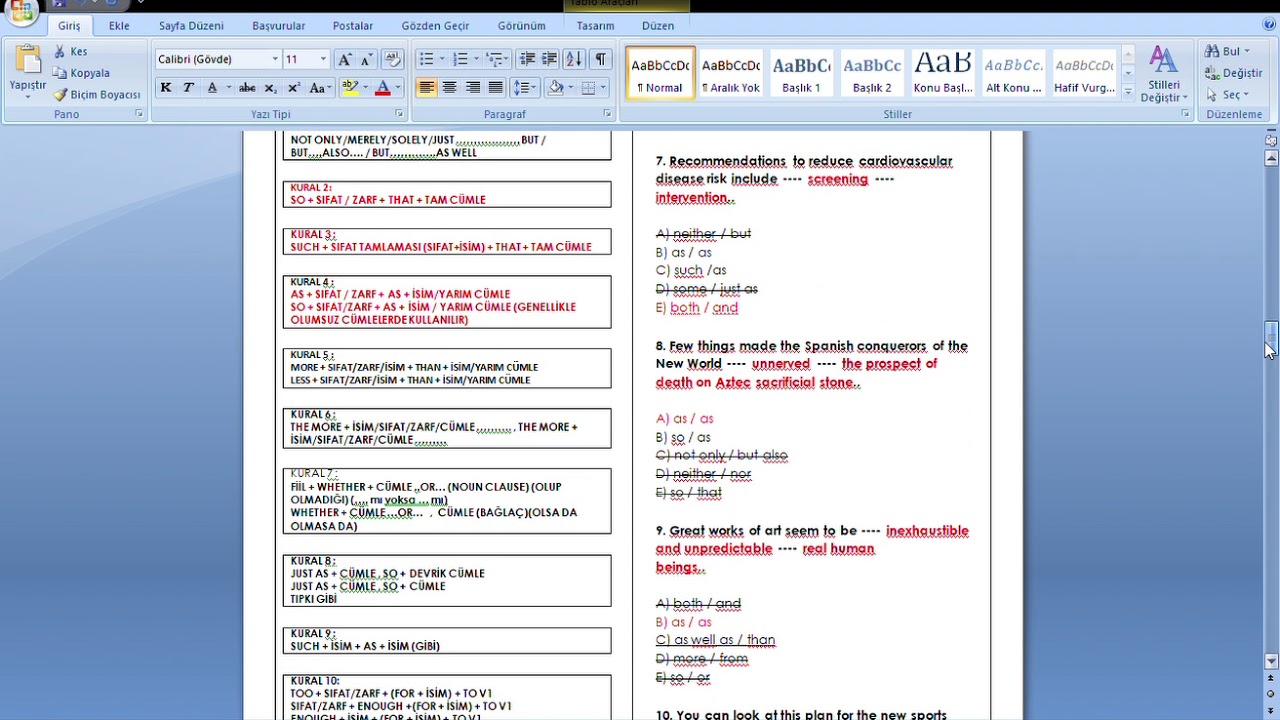The image size is (1280, 720).
Task: Shrink font size with the smaller-A icon
Action: point(366,59)
